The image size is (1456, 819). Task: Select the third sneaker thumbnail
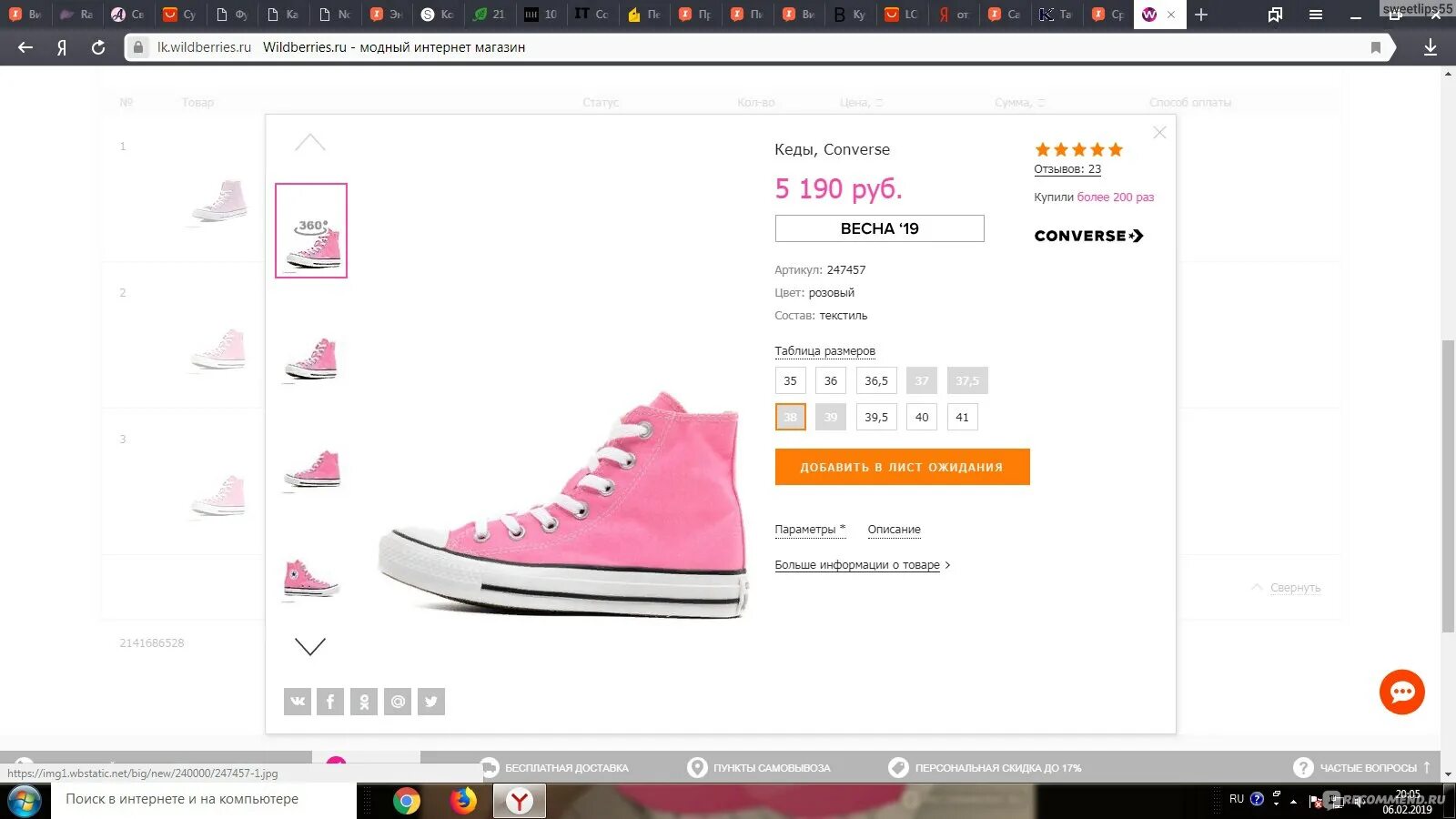tap(311, 469)
